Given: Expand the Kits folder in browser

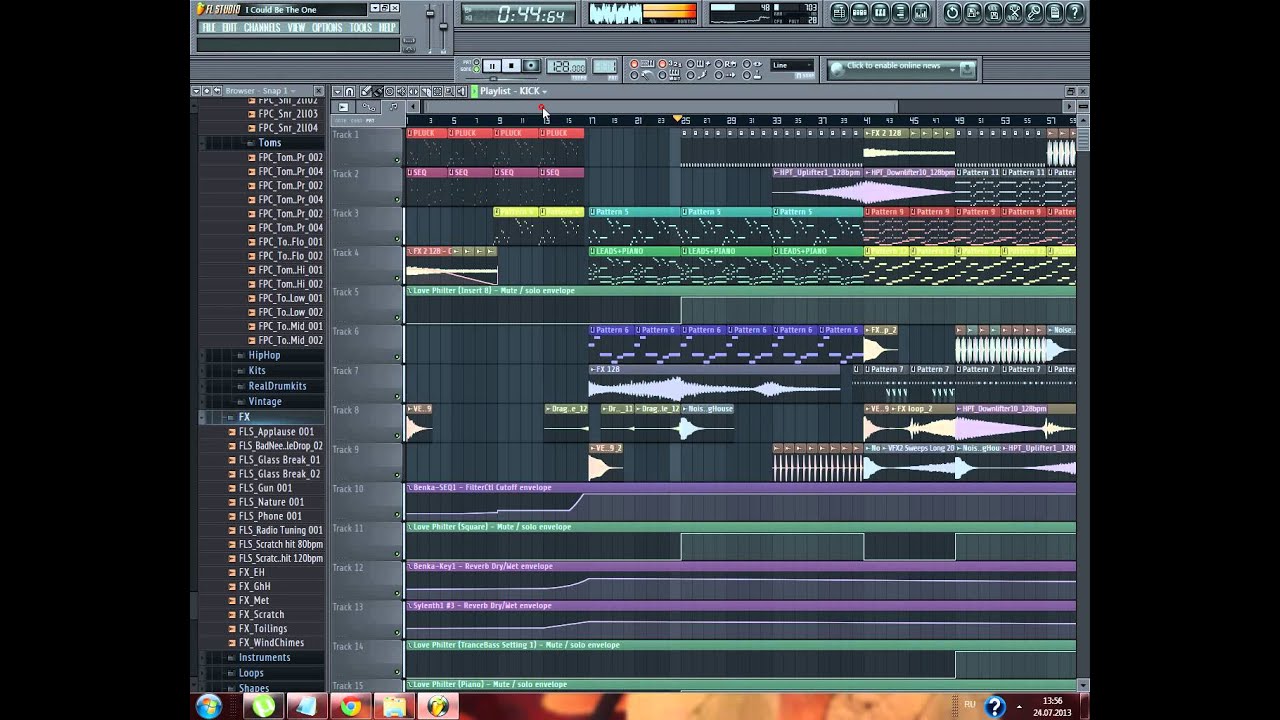Looking at the screenshot, I should tap(257, 371).
